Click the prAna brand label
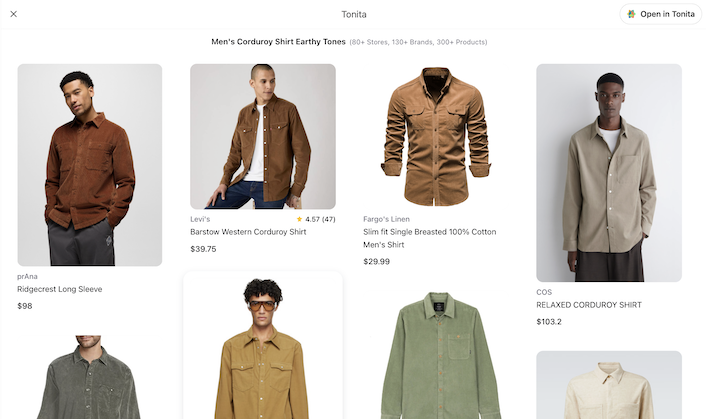 (29, 276)
